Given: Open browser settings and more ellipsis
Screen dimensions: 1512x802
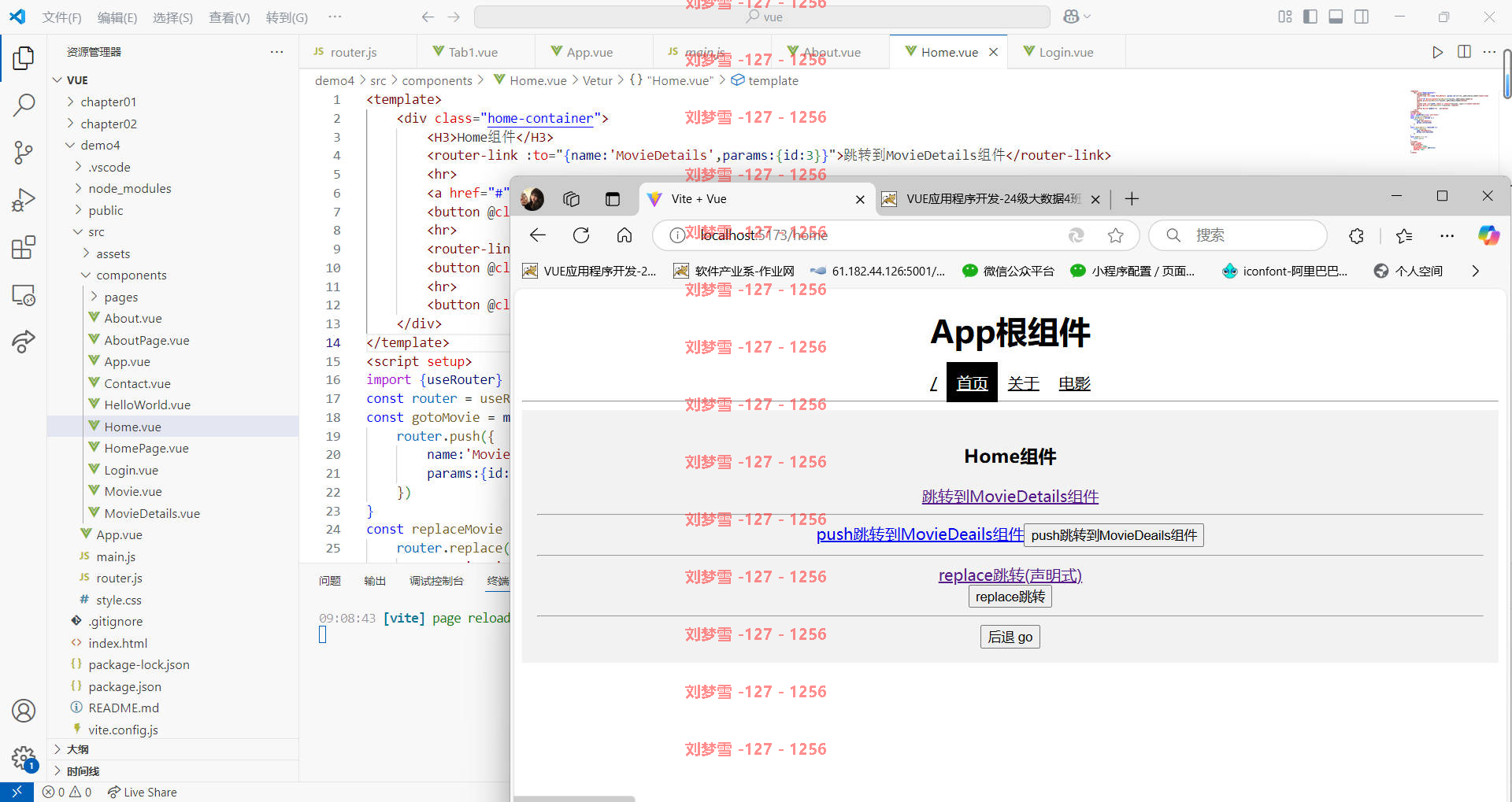Looking at the screenshot, I should (1447, 235).
